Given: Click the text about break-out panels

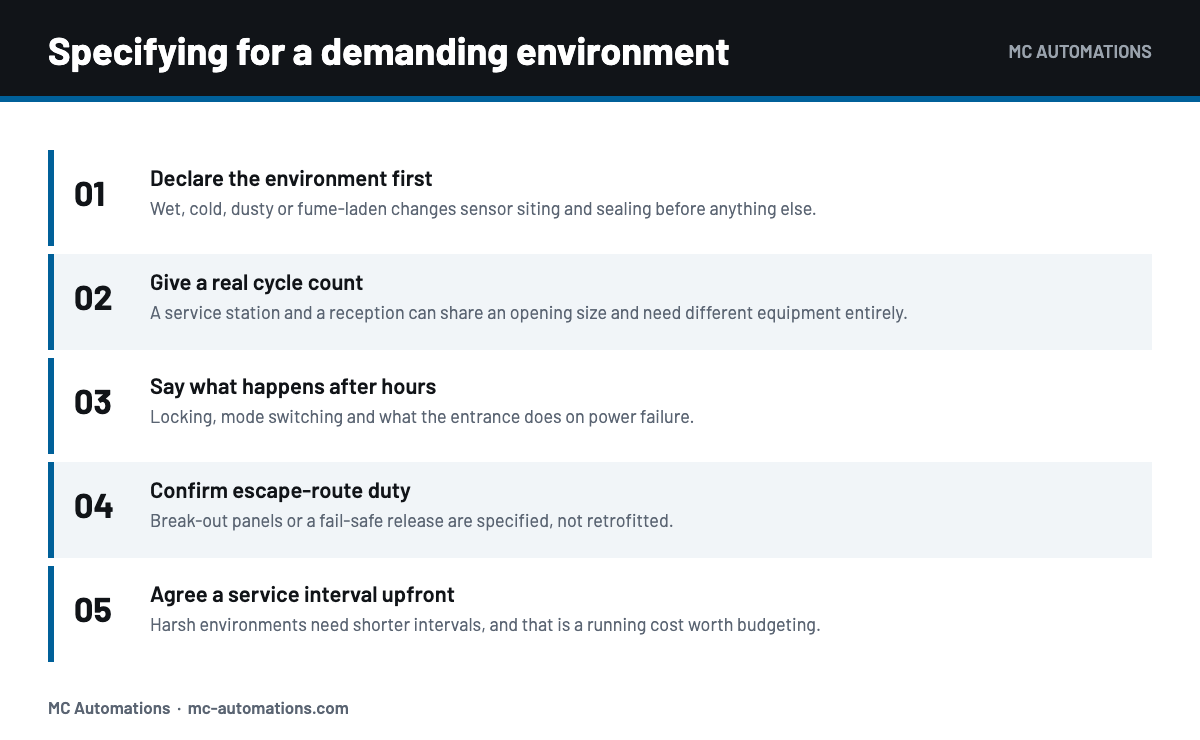Looking at the screenshot, I should click(411, 521).
